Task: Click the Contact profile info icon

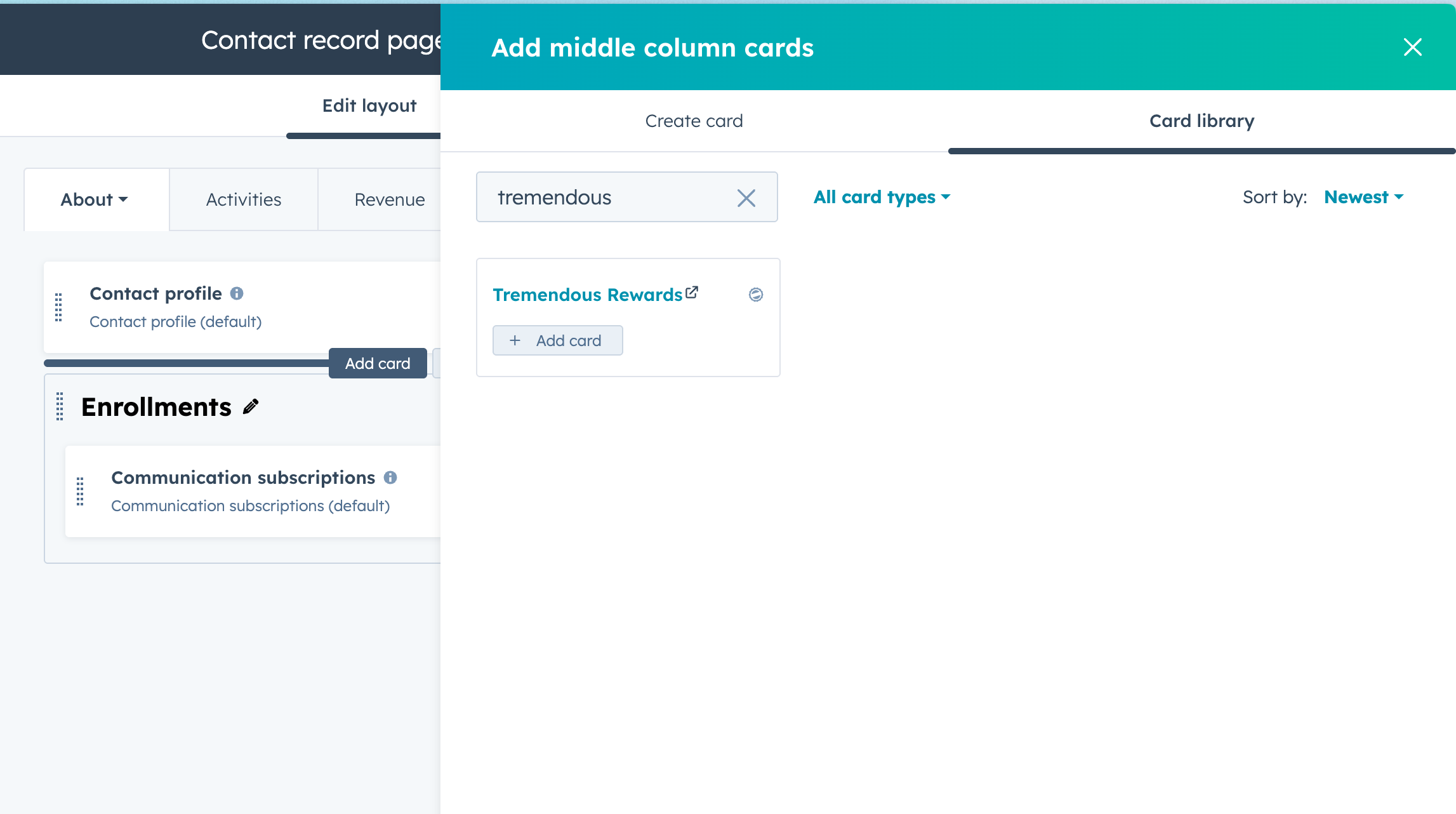Action: [237, 293]
